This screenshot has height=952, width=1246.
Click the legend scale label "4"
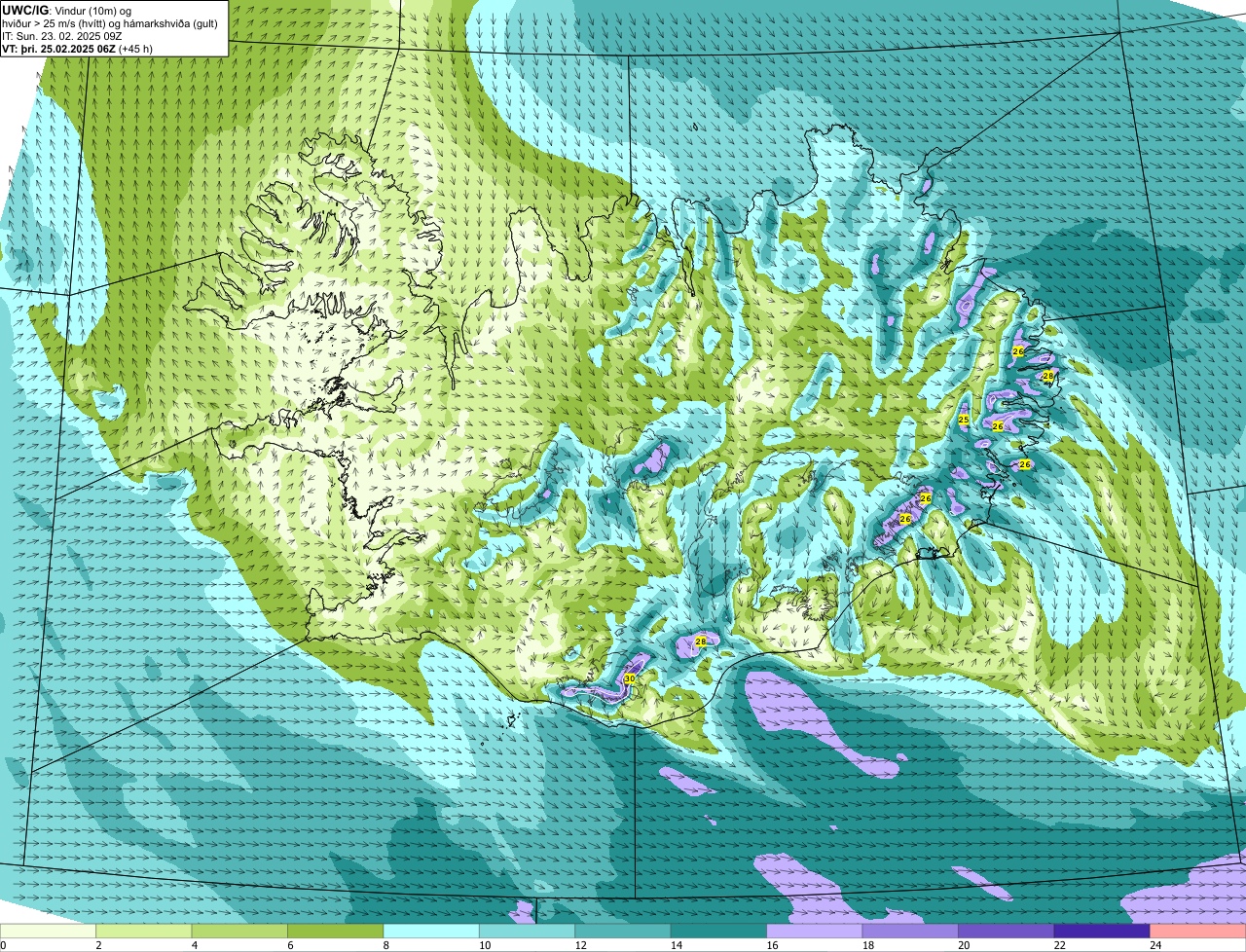pyautogui.click(x=194, y=945)
